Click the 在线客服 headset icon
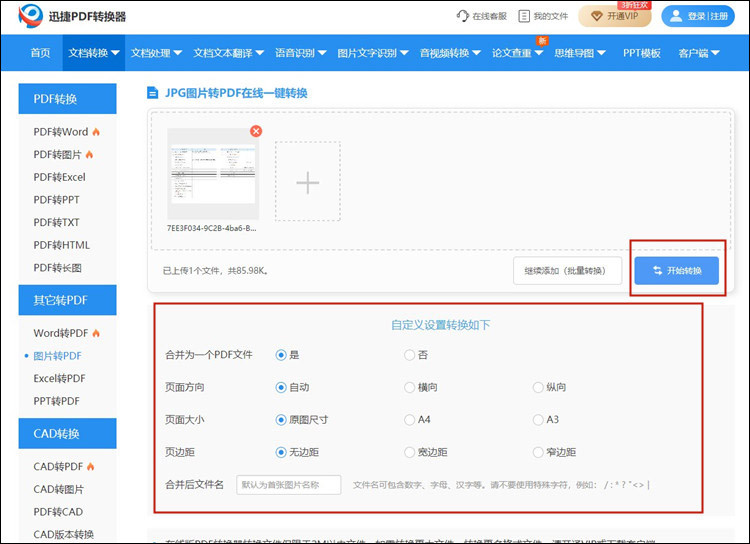750x544 pixels. pos(462,17)
